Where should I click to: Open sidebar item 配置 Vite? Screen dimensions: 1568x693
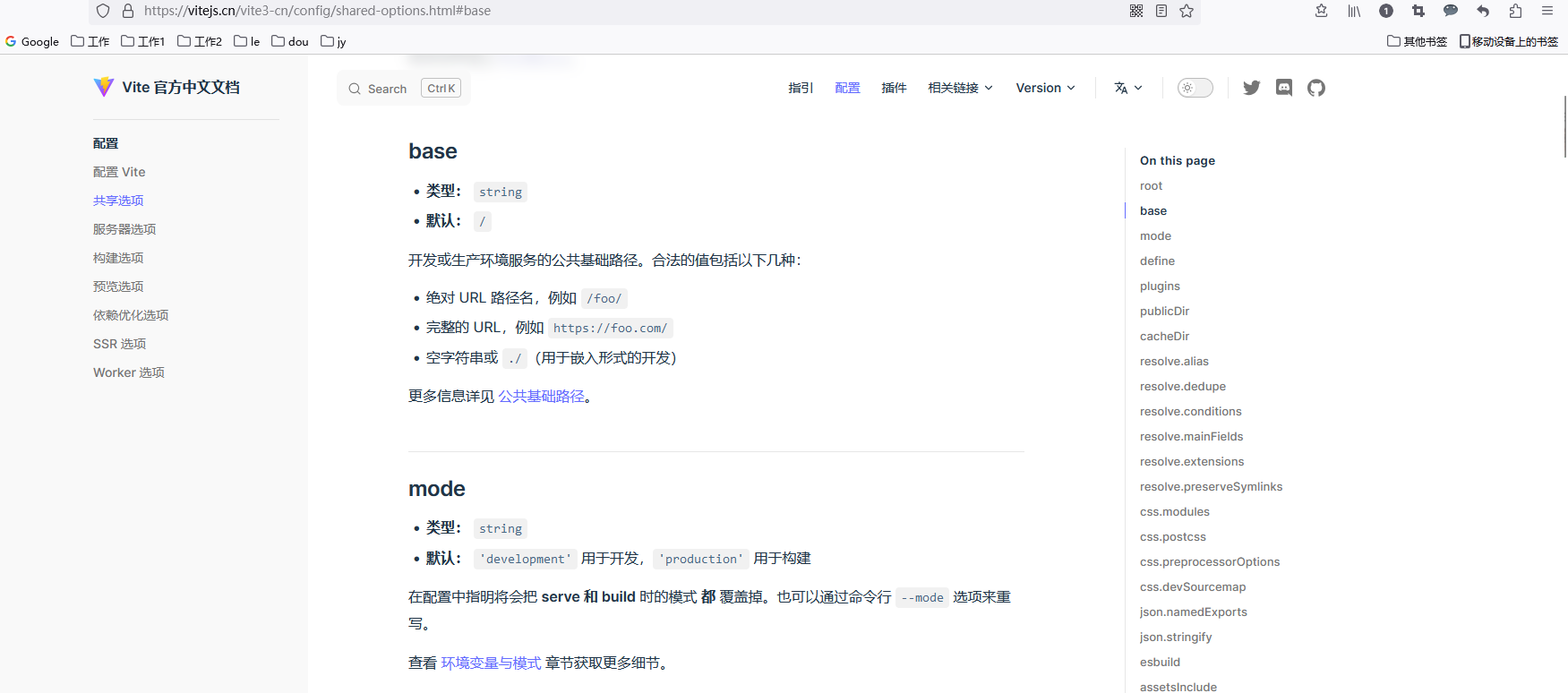[119, 172]
